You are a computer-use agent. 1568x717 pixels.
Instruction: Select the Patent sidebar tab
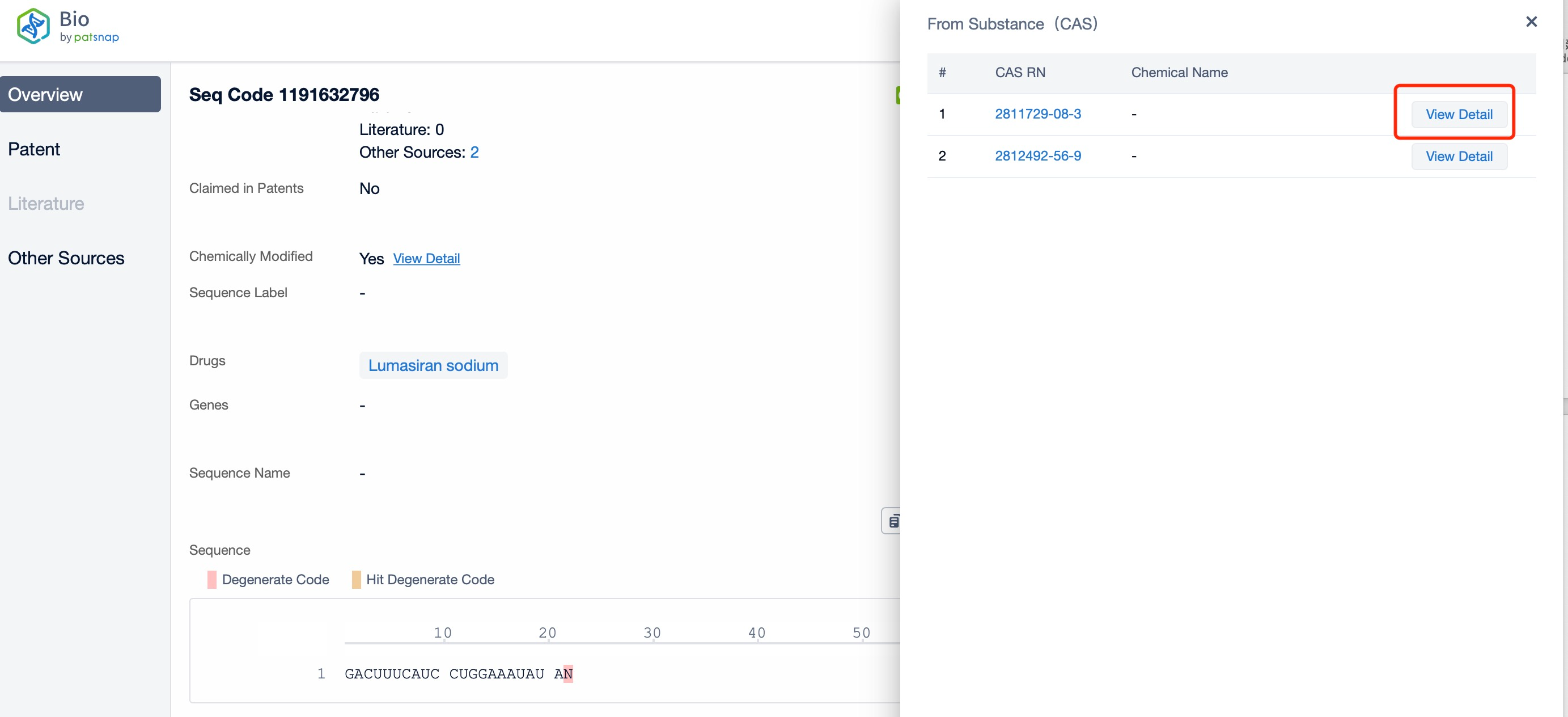pos(34,149)
